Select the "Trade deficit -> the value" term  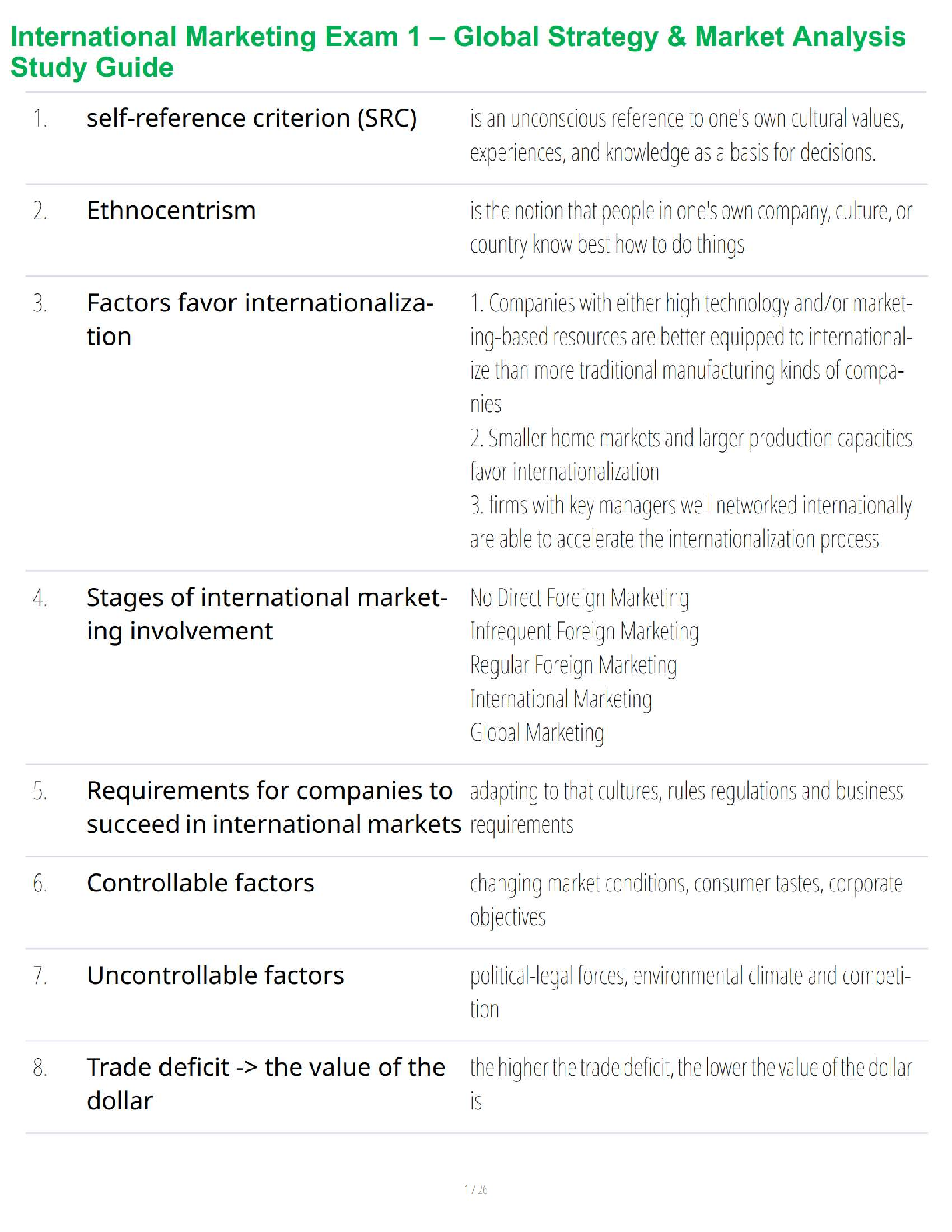coord(265,1083)
